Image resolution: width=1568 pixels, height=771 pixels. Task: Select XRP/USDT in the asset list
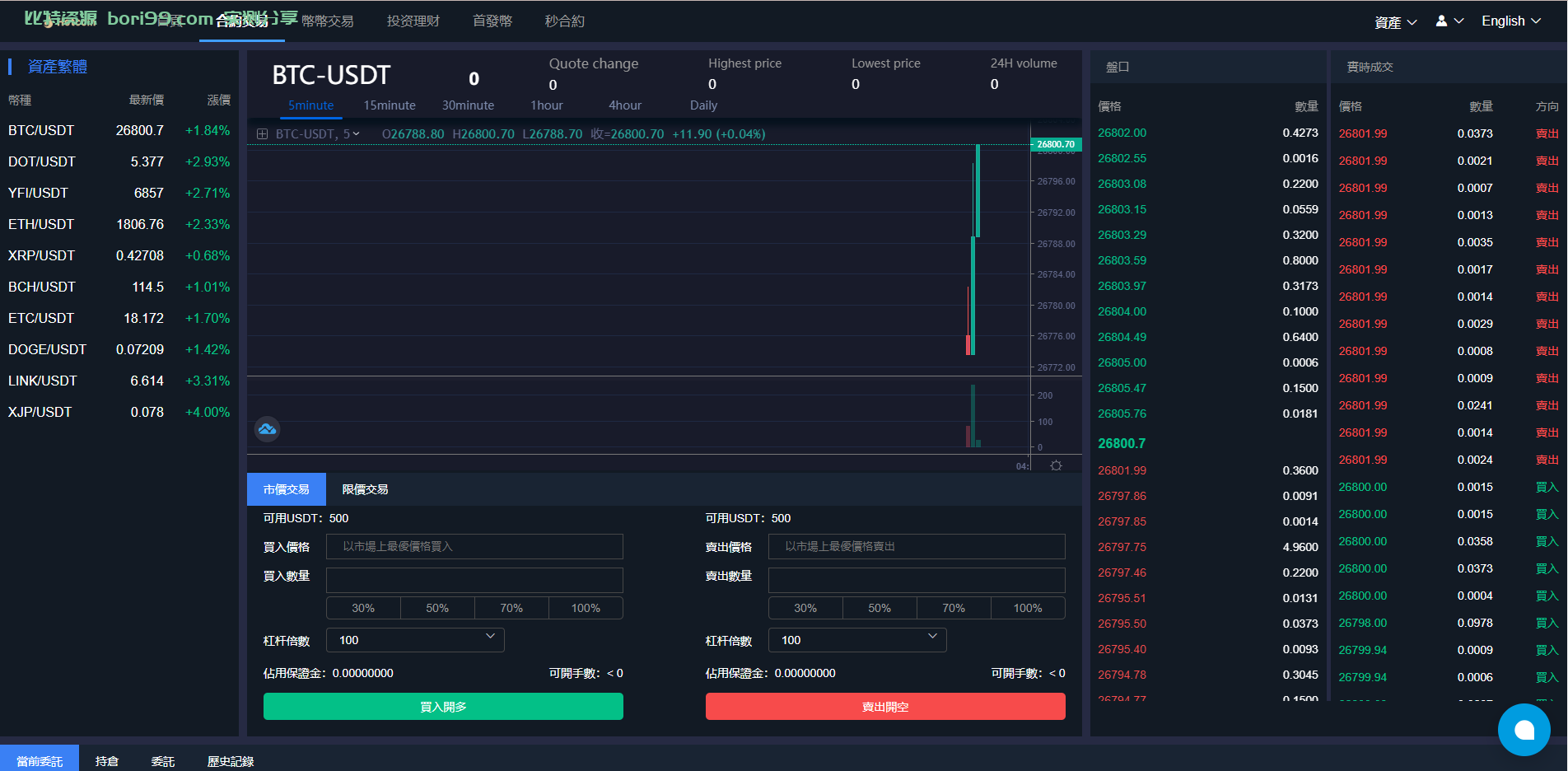[x=119, y=255]
